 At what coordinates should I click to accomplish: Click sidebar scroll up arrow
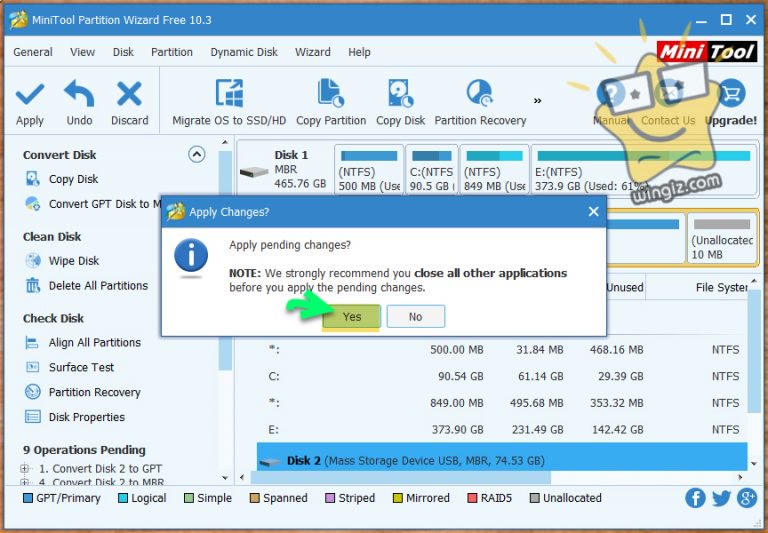pos(225,143)
